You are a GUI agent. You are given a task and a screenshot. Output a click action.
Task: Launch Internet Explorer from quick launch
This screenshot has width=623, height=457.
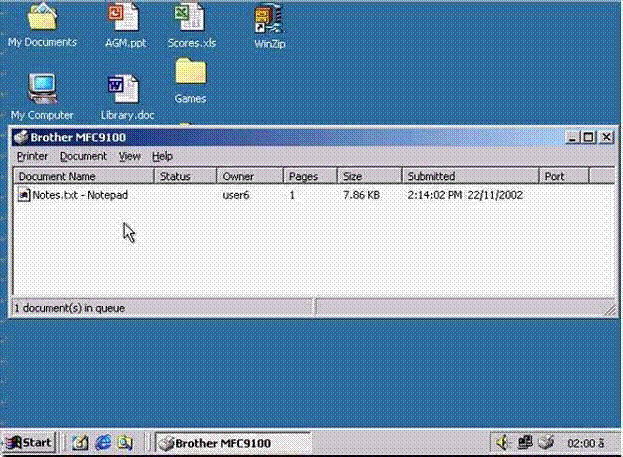click(x=103, y=442)
